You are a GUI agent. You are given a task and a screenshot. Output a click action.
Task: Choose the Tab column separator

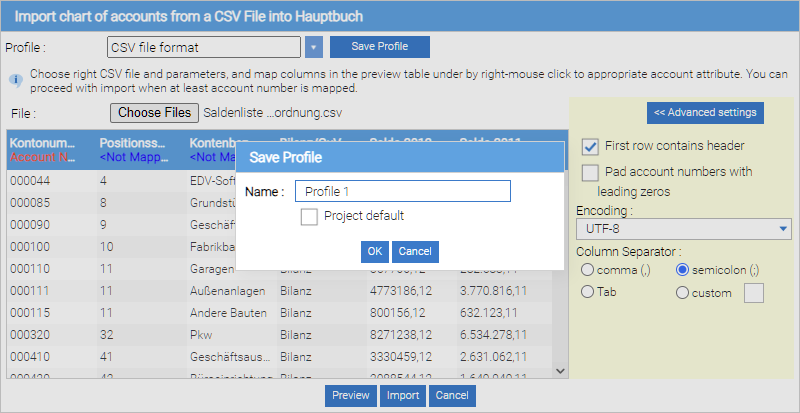(588, 293)
